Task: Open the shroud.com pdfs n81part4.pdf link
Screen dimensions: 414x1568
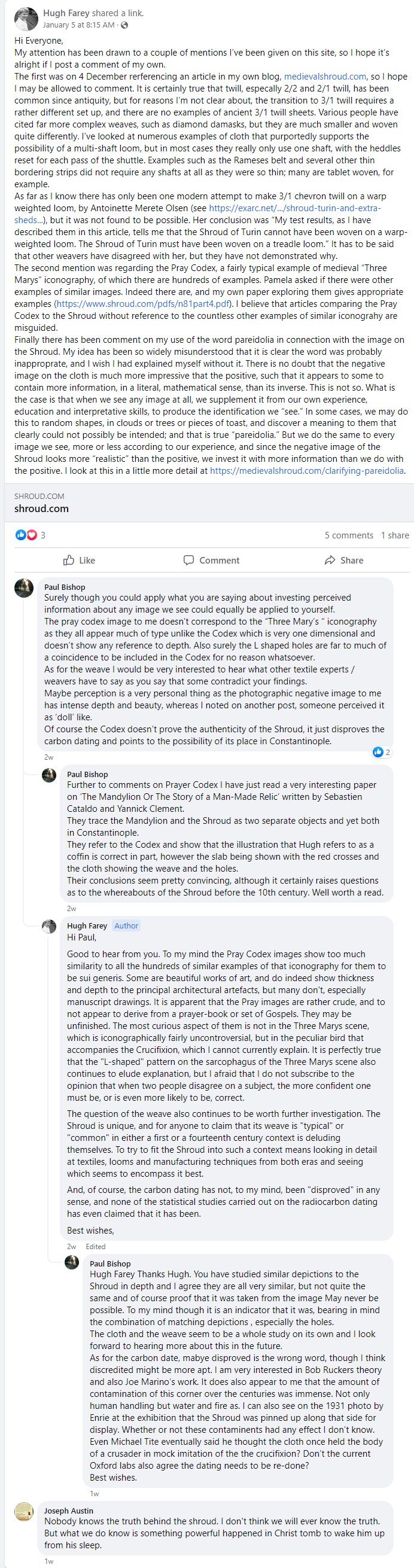Action: [x=143, y=304]
